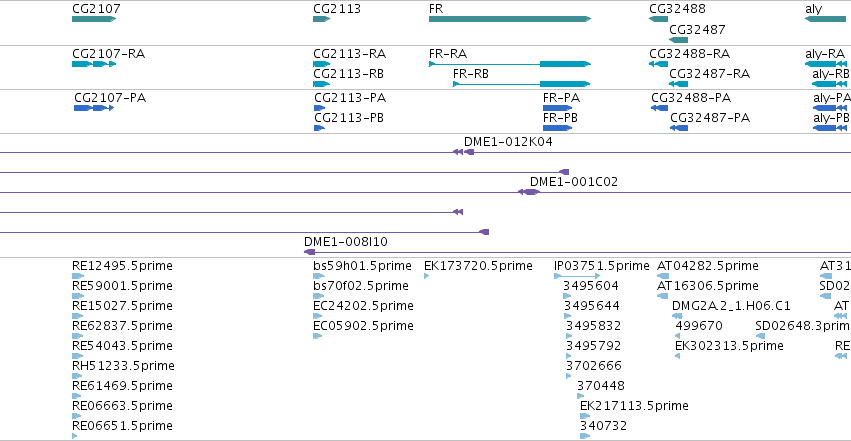Click the aly gene glyph
Viewport: 851px width, 441px height.
pos(825,19)
